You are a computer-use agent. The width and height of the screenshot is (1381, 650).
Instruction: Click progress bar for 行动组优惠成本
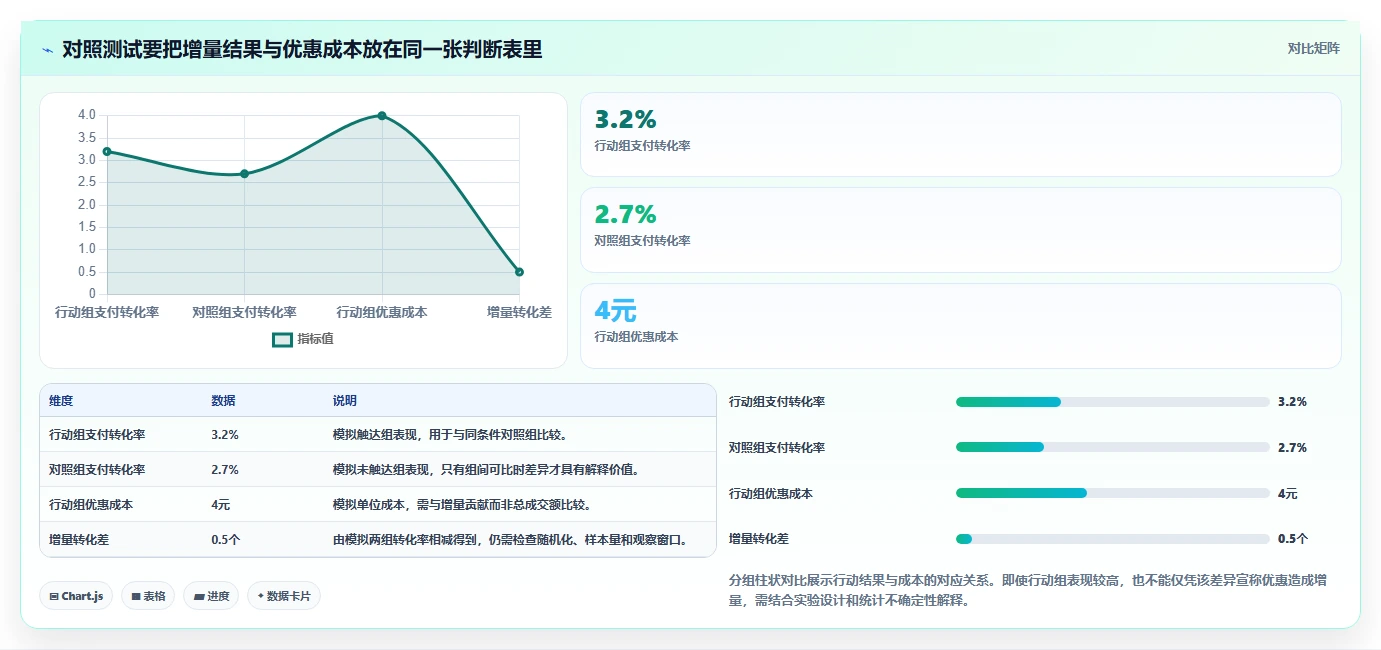(x=1113, y=493)
